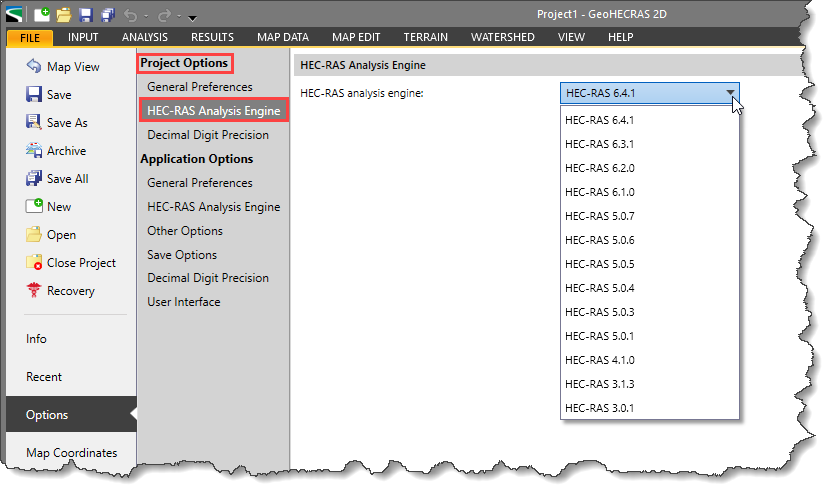The width and height of the screenshot is (824, 490).
Task: Select Decimal Digit Precision under Application Options
Action: click(208, 278)
